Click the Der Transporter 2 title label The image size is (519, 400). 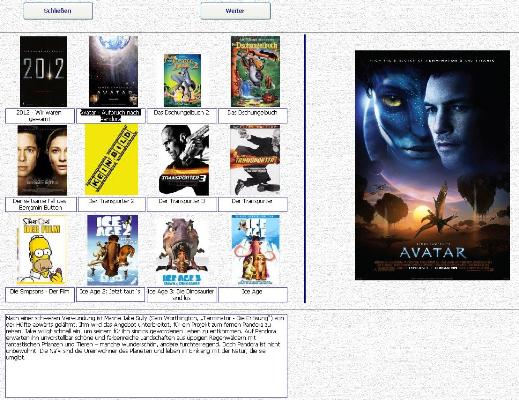coord(112,204)
